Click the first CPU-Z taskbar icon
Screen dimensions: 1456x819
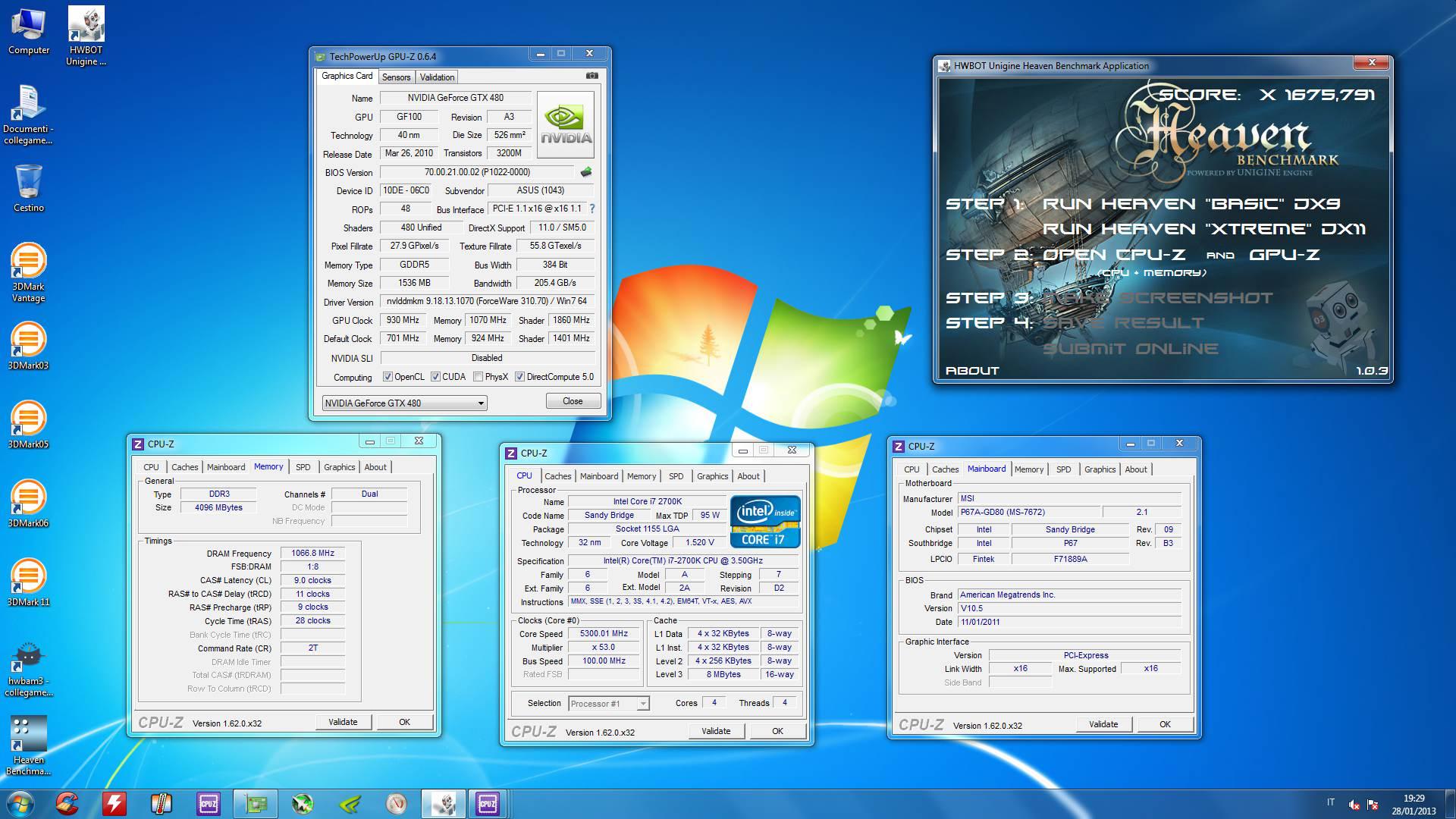209,804
